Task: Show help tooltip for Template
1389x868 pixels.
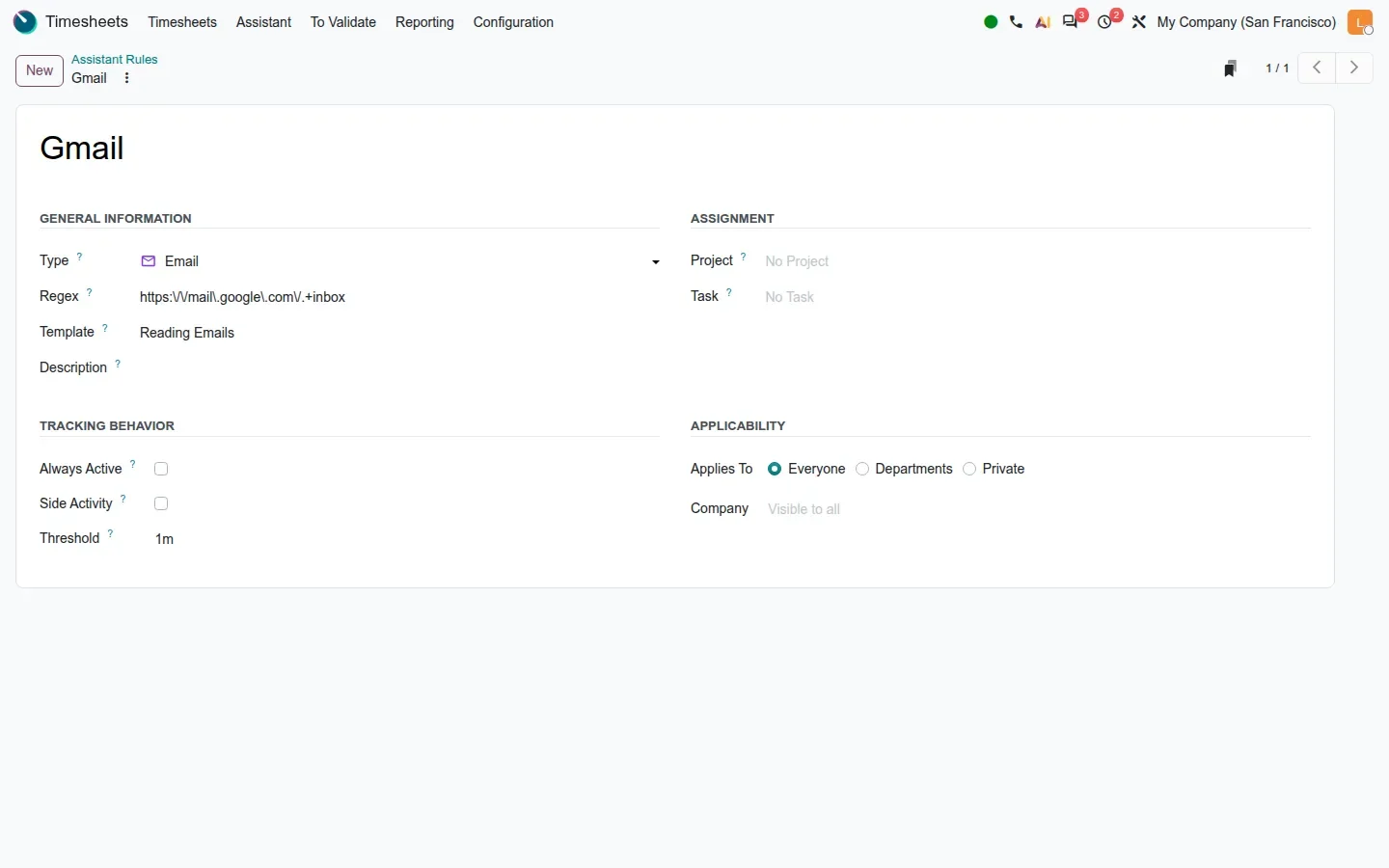Action: (105, 328)
